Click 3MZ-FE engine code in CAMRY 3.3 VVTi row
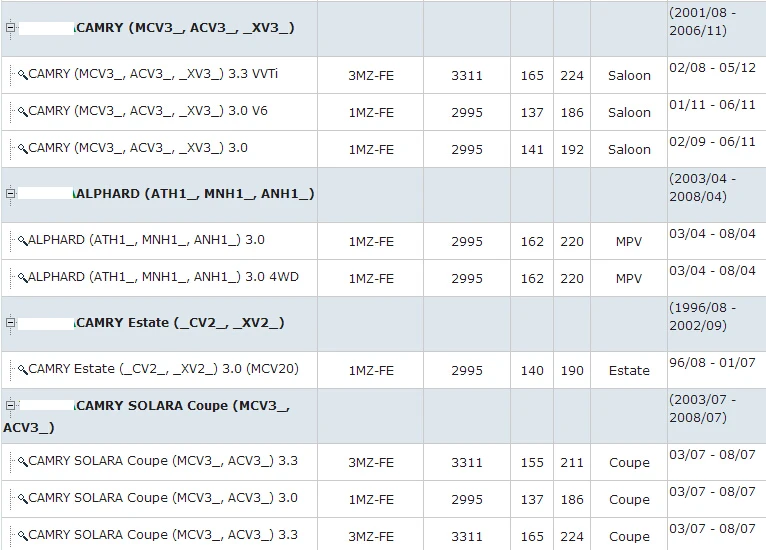 coord(371,76)
